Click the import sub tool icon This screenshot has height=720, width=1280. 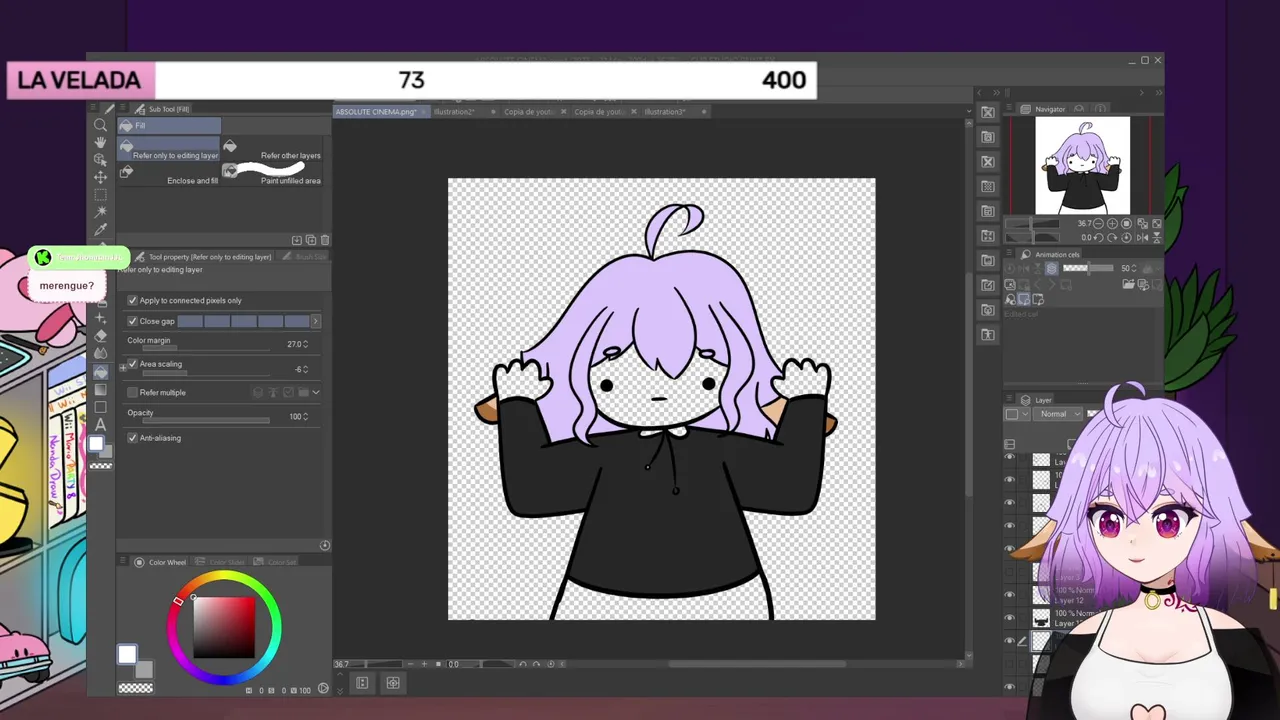pyautogui.click(x=297, y=240)
